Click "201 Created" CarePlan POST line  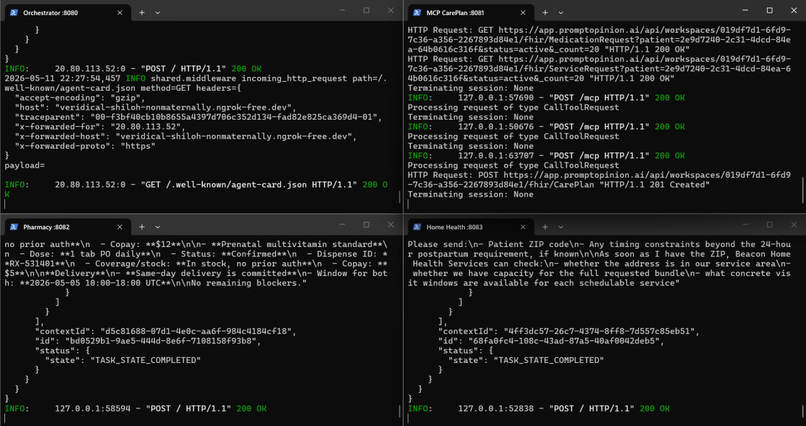(599, 180)
